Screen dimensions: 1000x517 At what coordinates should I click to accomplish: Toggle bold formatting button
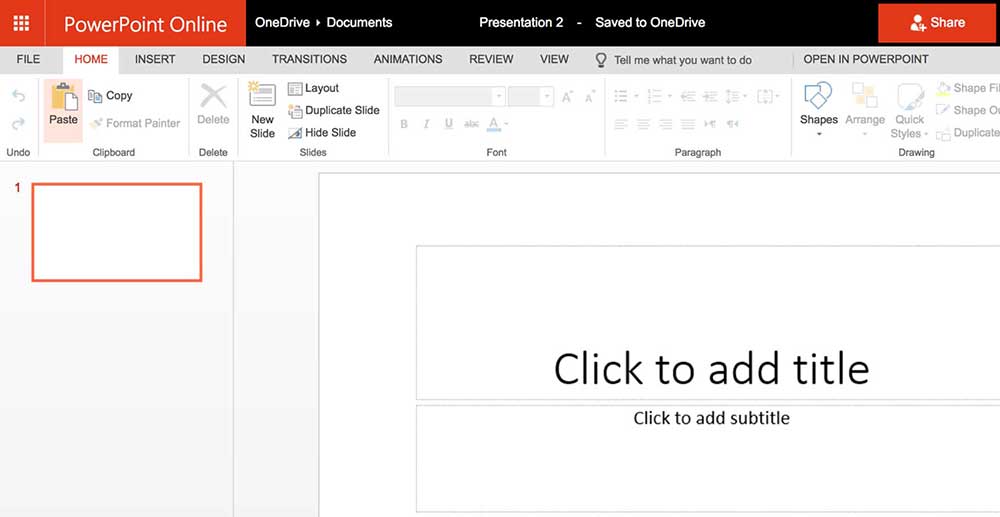[404, 124]
